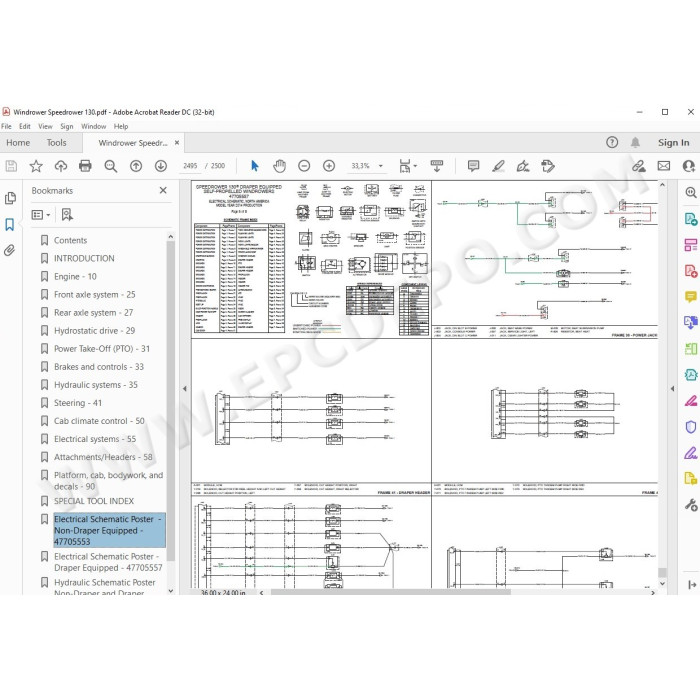Click the horizontal document scrollbar

[x=391, y=592]
